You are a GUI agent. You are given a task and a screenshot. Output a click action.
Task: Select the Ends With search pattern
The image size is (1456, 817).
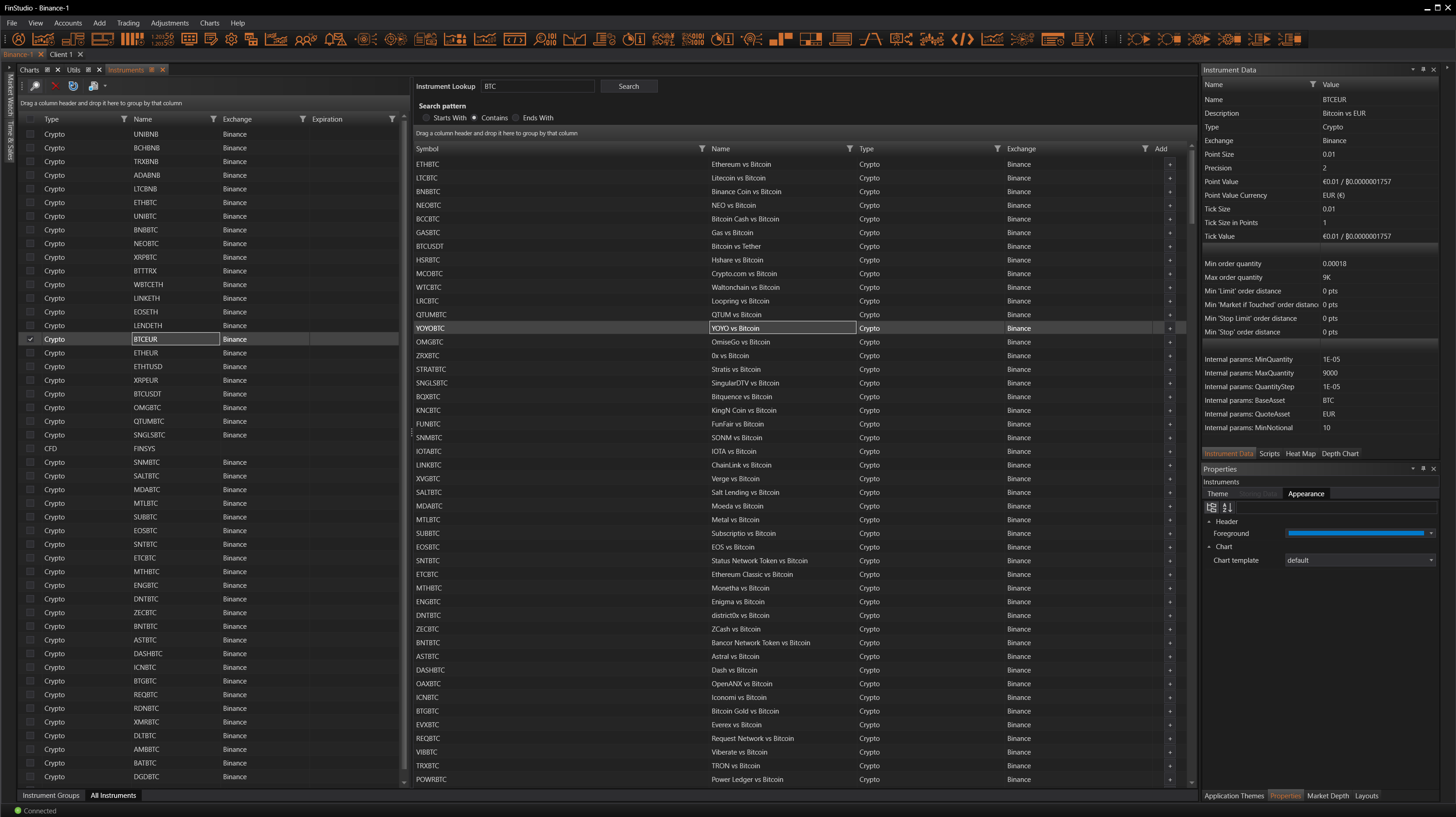tap(516, 118)
